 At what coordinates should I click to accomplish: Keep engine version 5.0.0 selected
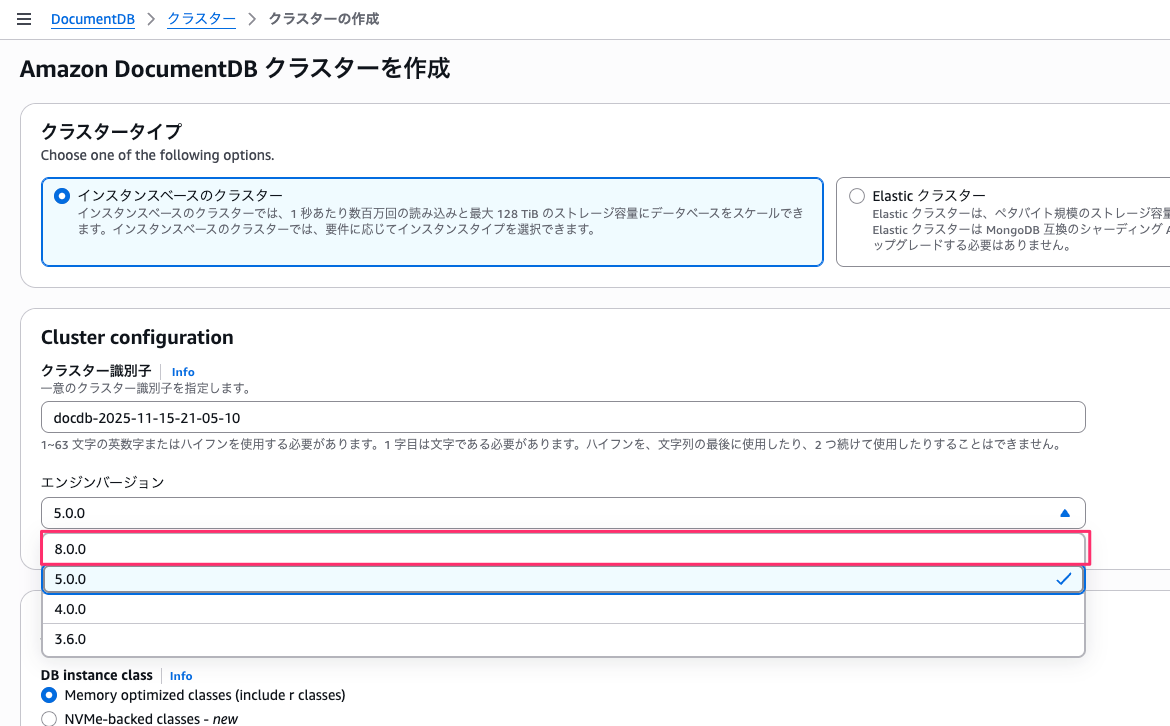[x=563, y=578]
